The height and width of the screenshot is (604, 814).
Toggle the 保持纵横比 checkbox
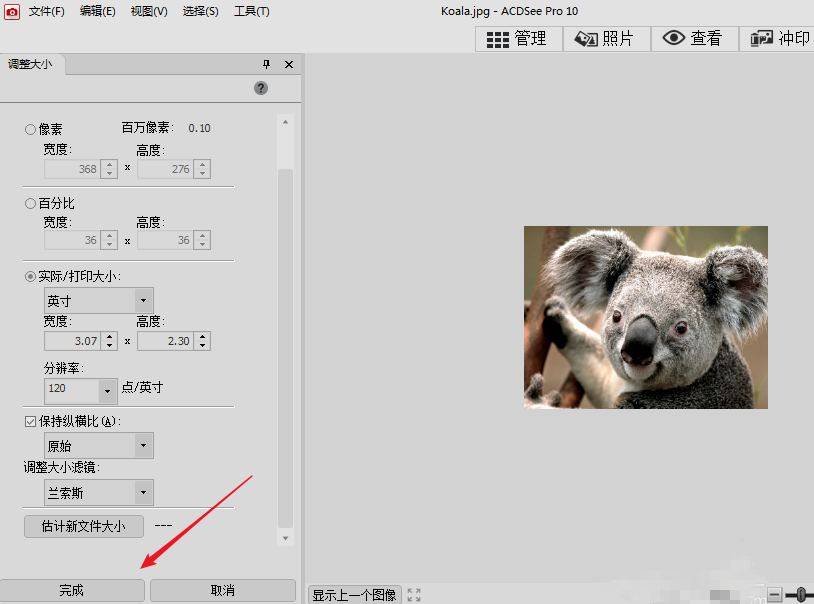30,421
